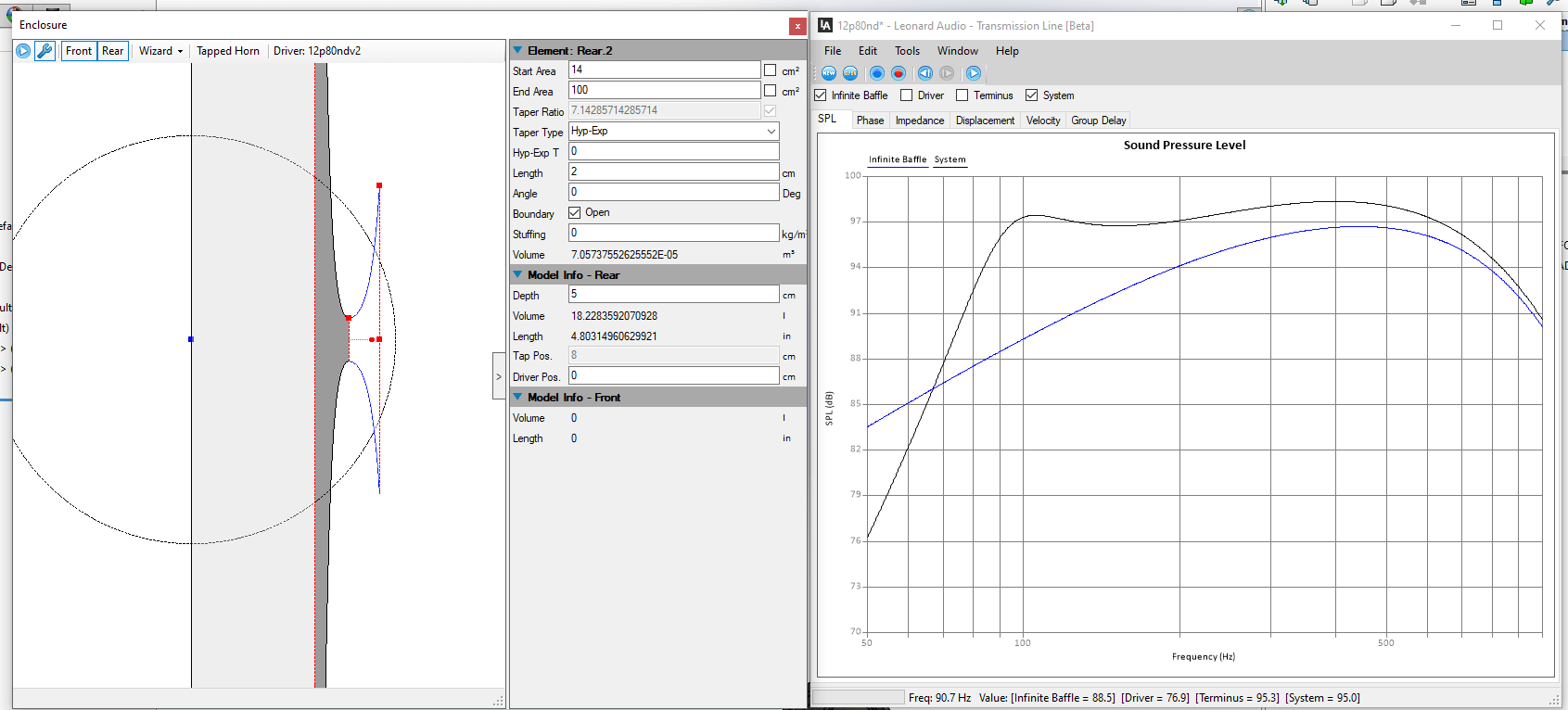The image size is (1568, 710).
Task: Toggle the Infinite Baffle checkbox
Action: click(821, 95)
